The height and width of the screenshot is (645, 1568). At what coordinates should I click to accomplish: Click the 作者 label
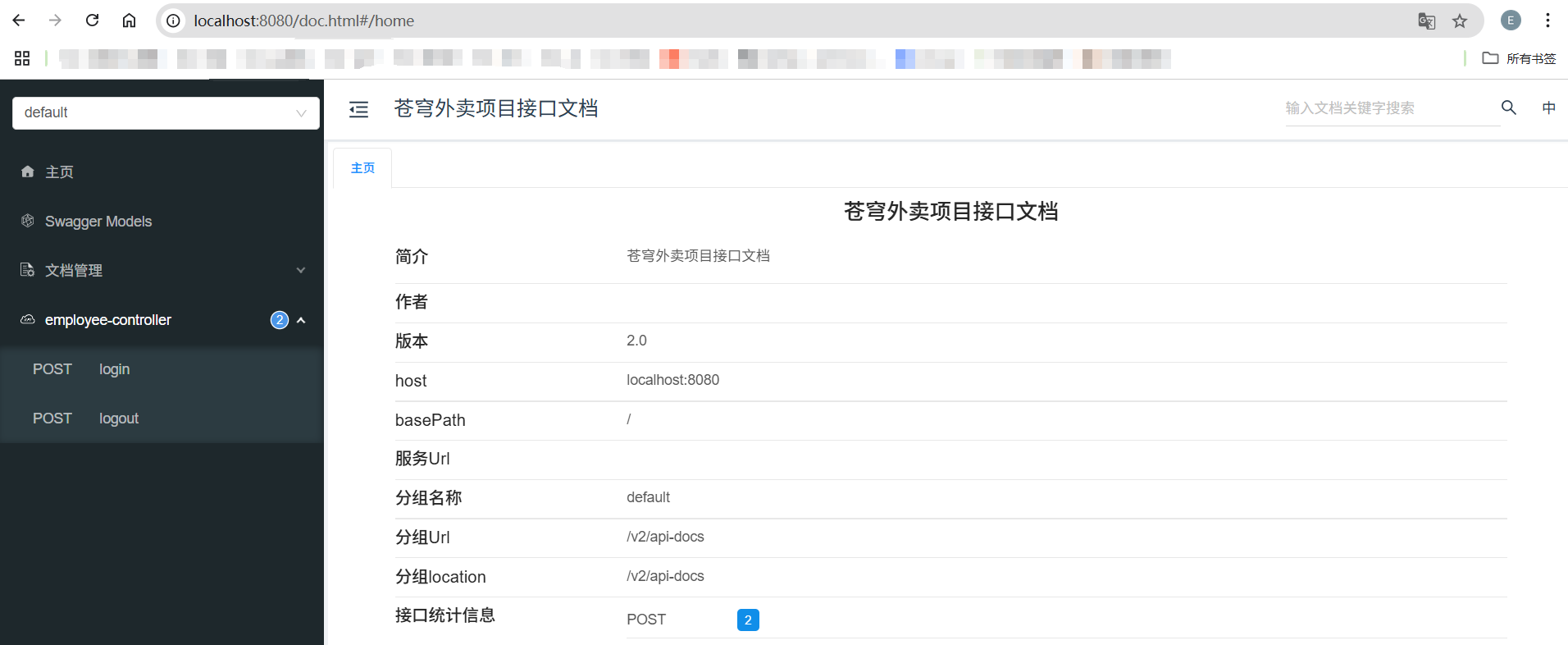(x=412, y=302)
